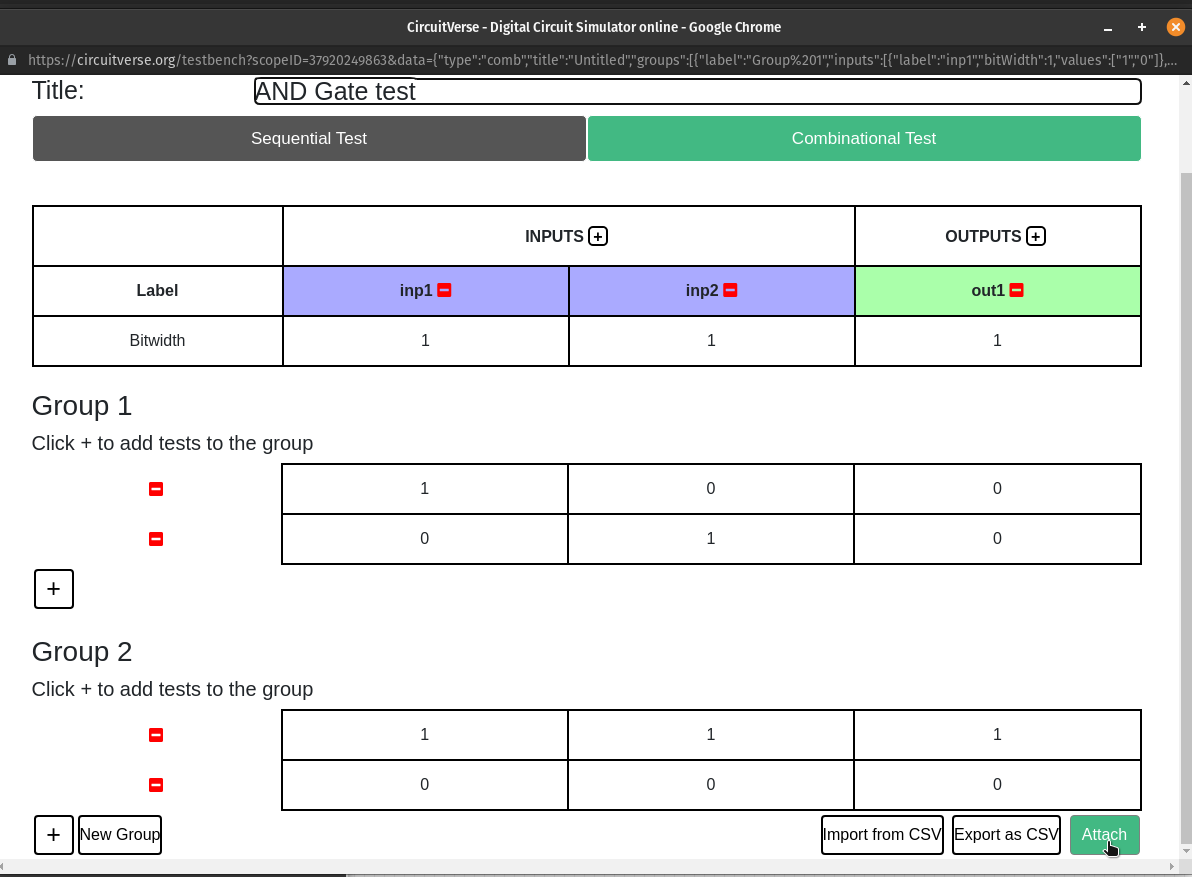Remove the out1 output column

(x=1016, y=290)
